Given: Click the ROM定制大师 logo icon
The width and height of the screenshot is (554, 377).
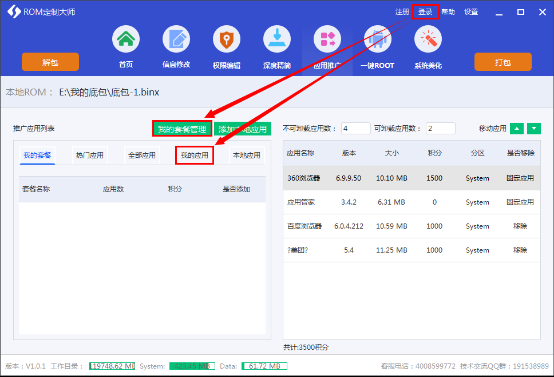Looking at the screenshot, I should pyautogui.click(x=14, y=12).
